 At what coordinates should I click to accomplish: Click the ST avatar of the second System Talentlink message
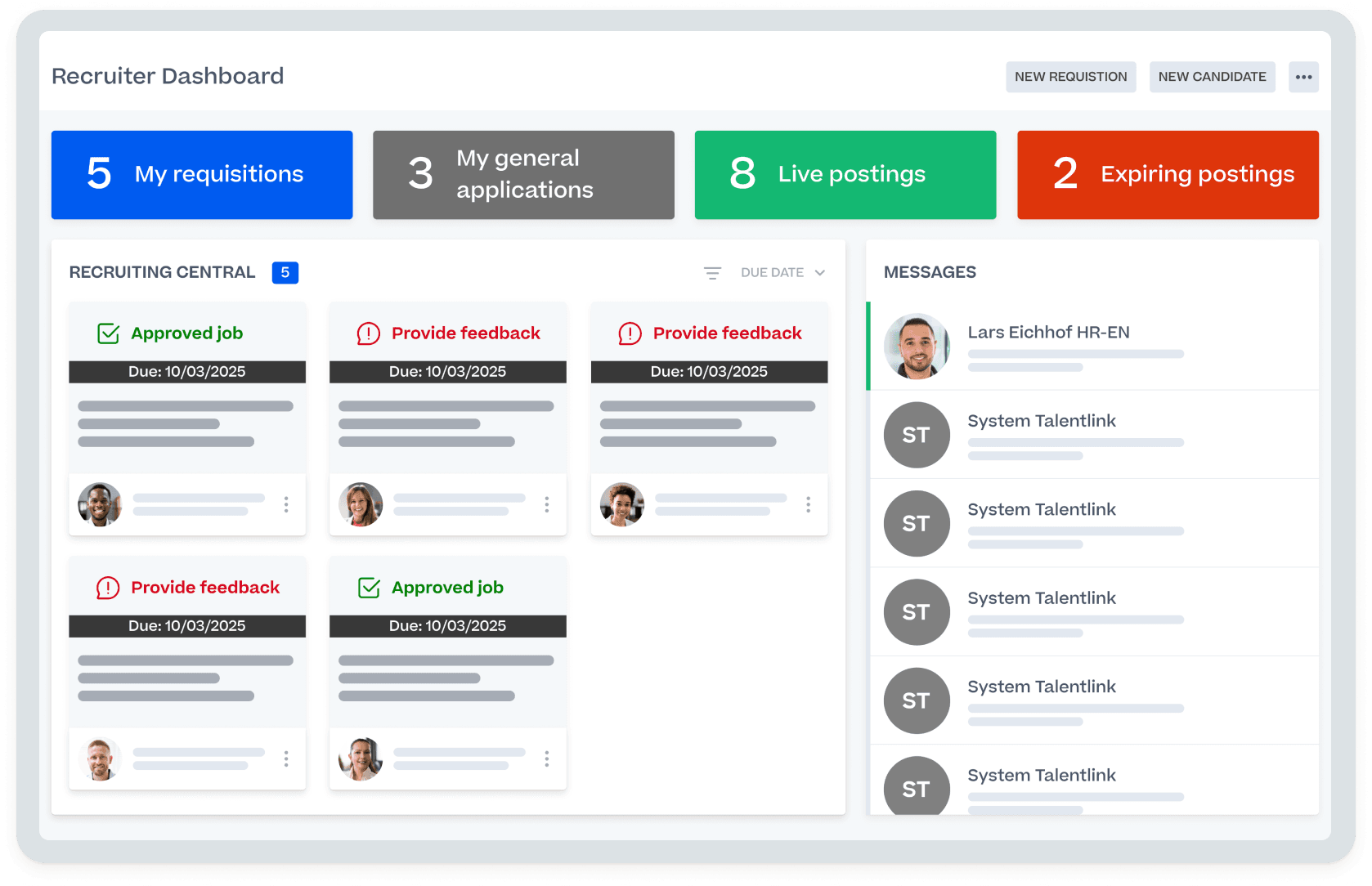click(x=917, y=523)
